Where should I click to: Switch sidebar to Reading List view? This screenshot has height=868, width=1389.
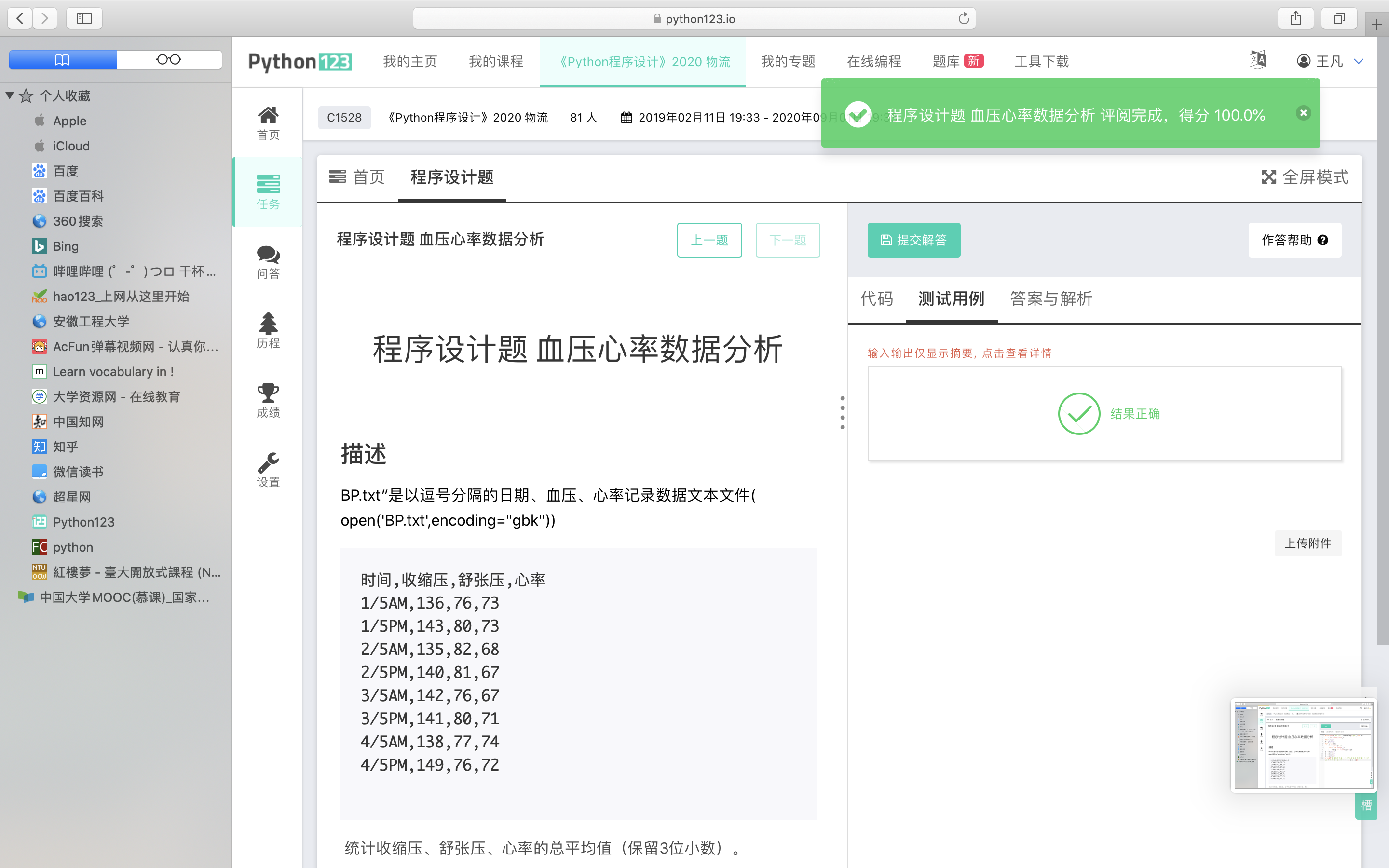(169, 60)
